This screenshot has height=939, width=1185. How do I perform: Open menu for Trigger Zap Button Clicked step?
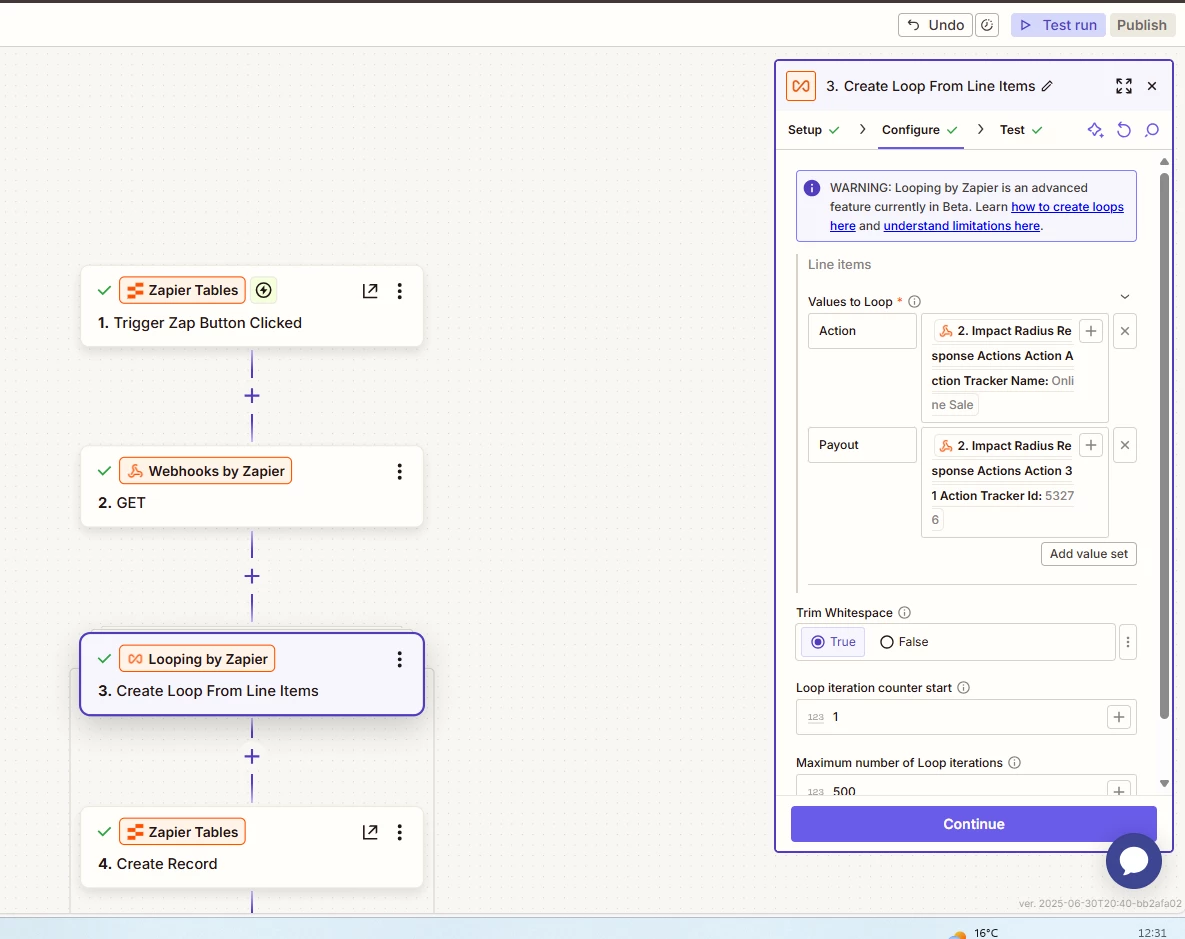pos(400,291)
